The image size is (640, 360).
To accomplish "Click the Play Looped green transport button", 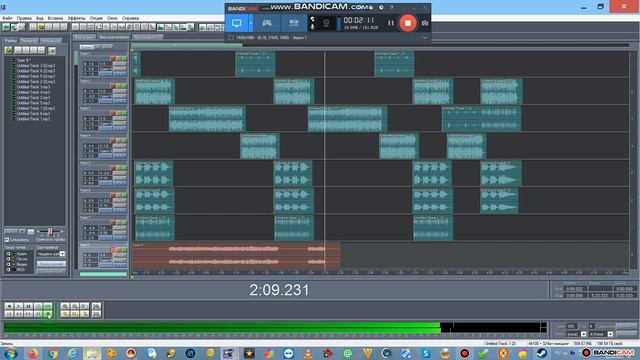I will 48,306.
